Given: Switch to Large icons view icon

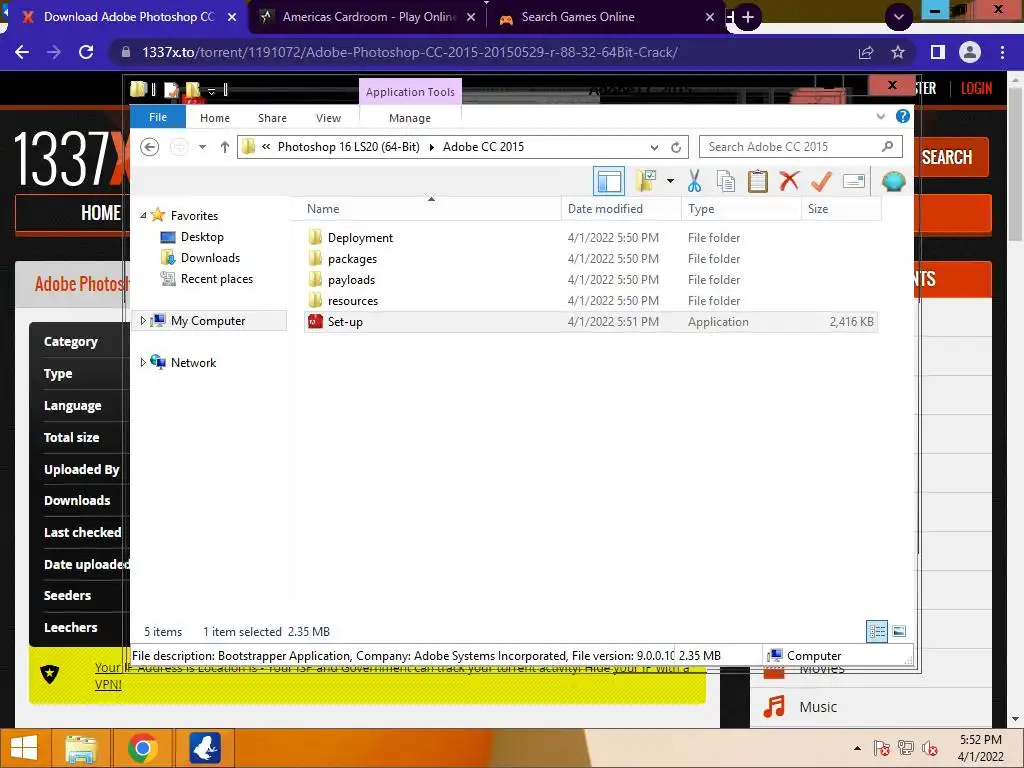Looking at the screenshot, I should 899,632.
